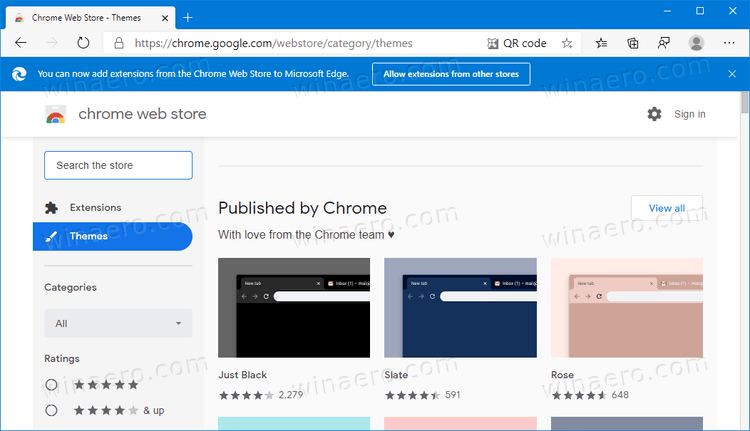750x431 pixels.
Task: Click the Just Black theme title
Action: point(243,375)
